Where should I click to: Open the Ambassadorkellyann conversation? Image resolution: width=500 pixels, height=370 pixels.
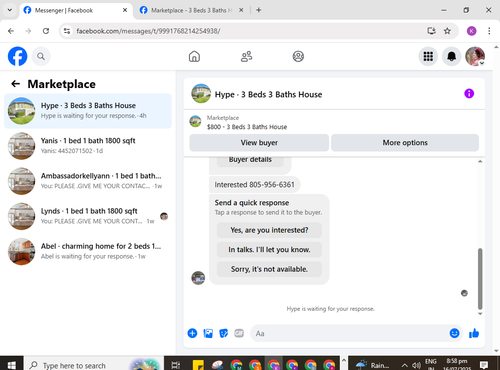coord(88,181)
